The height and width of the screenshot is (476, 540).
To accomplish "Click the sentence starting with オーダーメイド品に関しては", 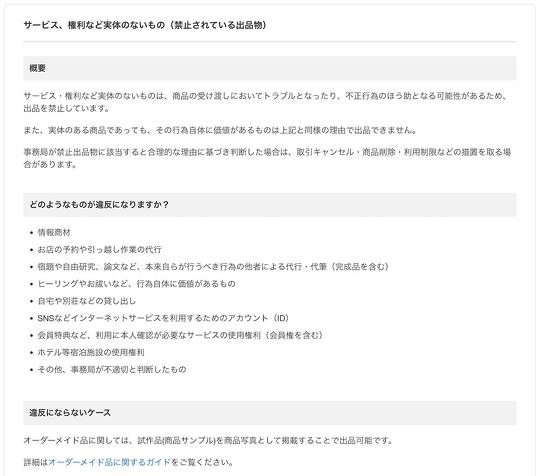I will coord(208,441).
